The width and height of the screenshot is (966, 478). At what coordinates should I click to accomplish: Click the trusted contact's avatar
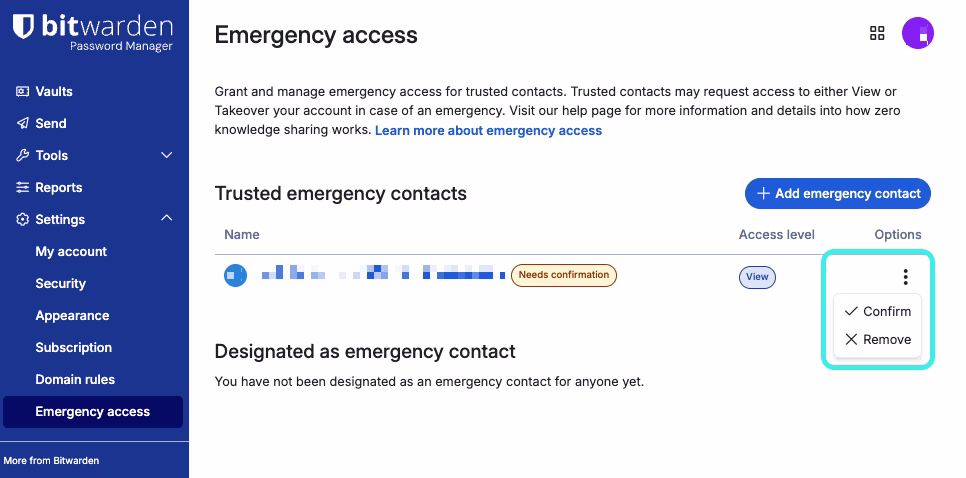(x=235, y=275)
